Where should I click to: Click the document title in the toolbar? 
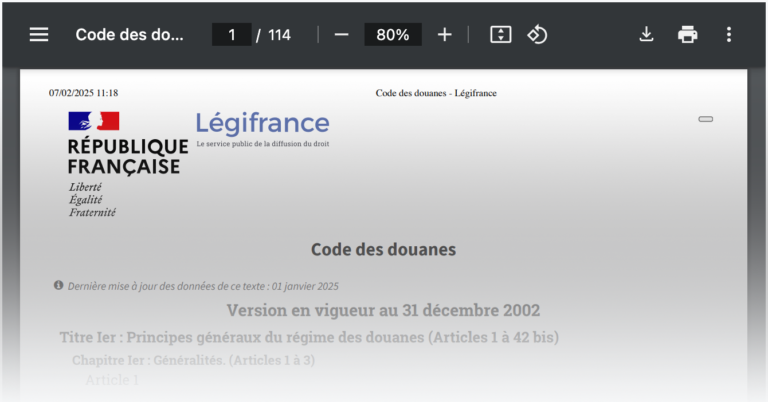click(130, 34)
